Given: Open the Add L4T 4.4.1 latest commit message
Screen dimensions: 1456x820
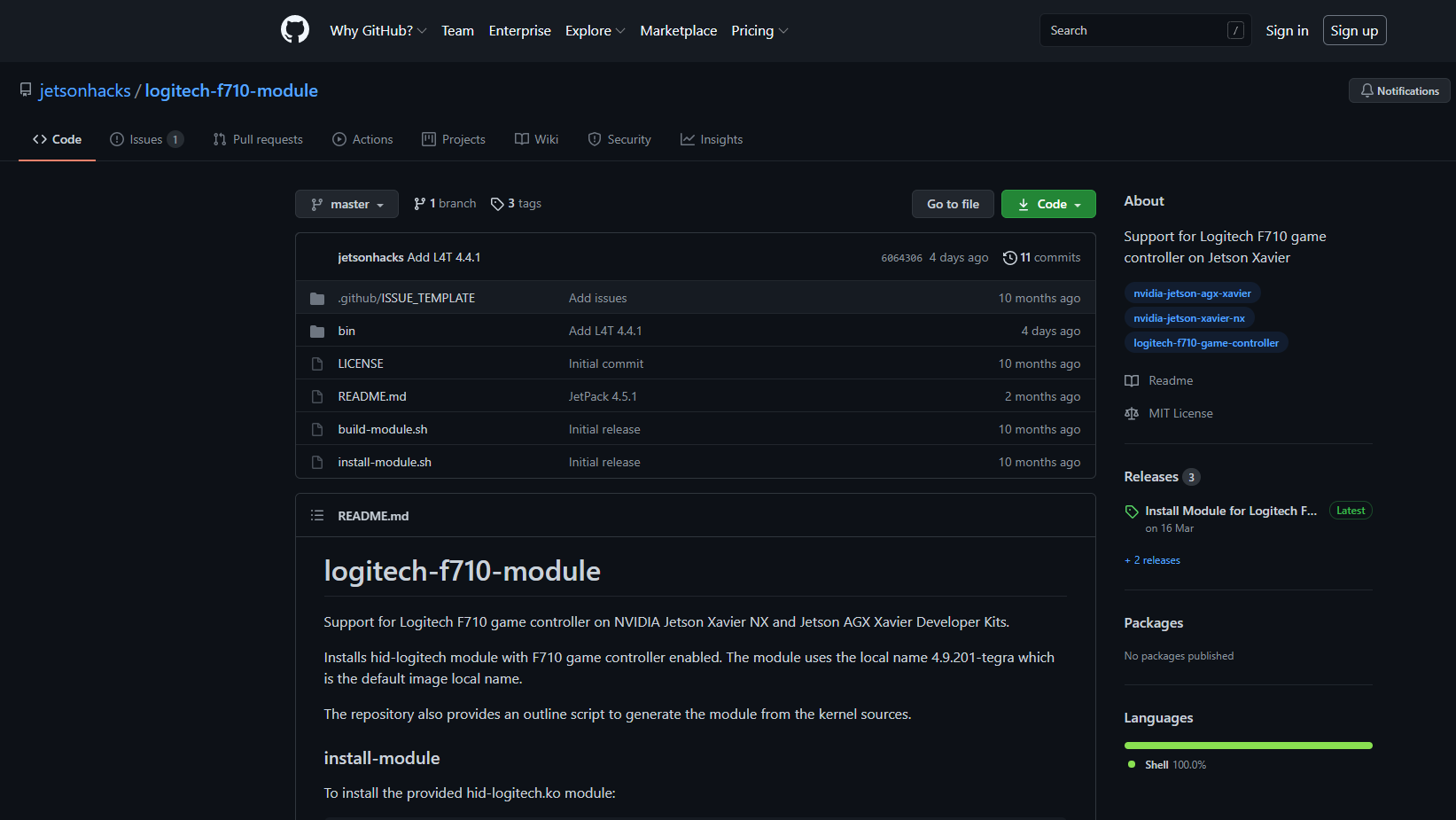Looking at the screenshot, I should click(444, 258).
